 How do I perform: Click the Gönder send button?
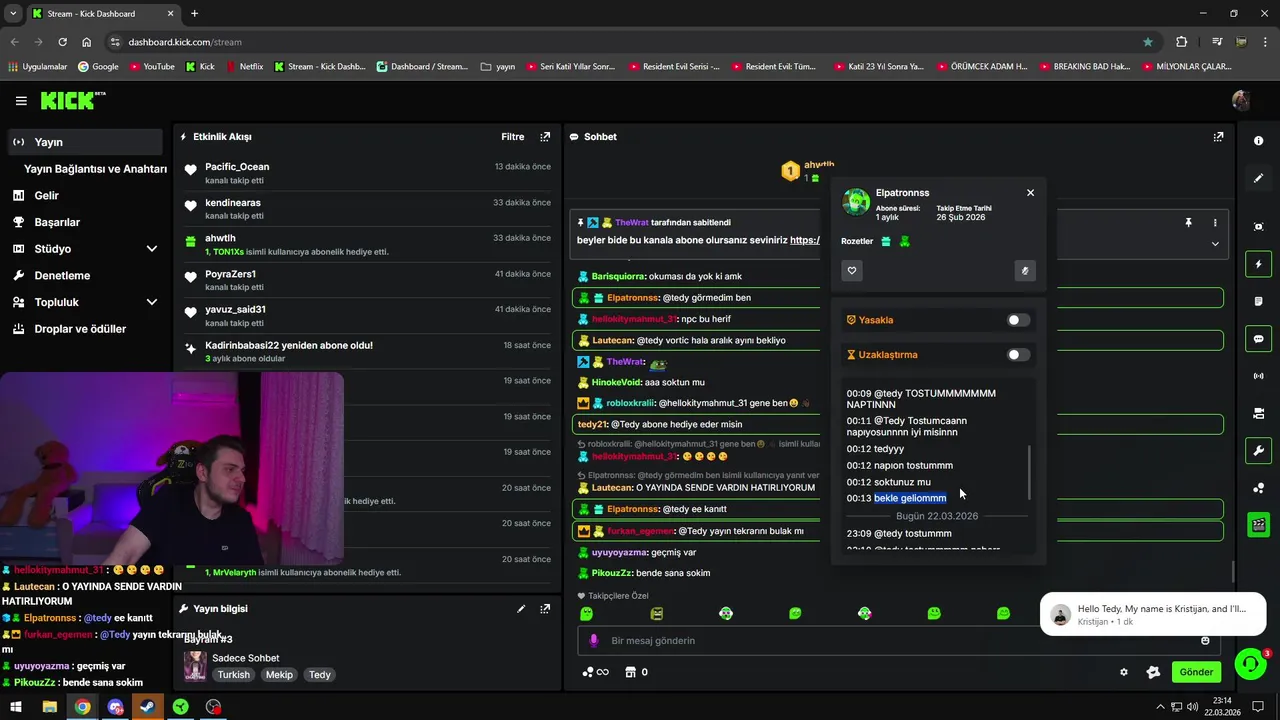pyautogui.click(x=1196, y=672)
